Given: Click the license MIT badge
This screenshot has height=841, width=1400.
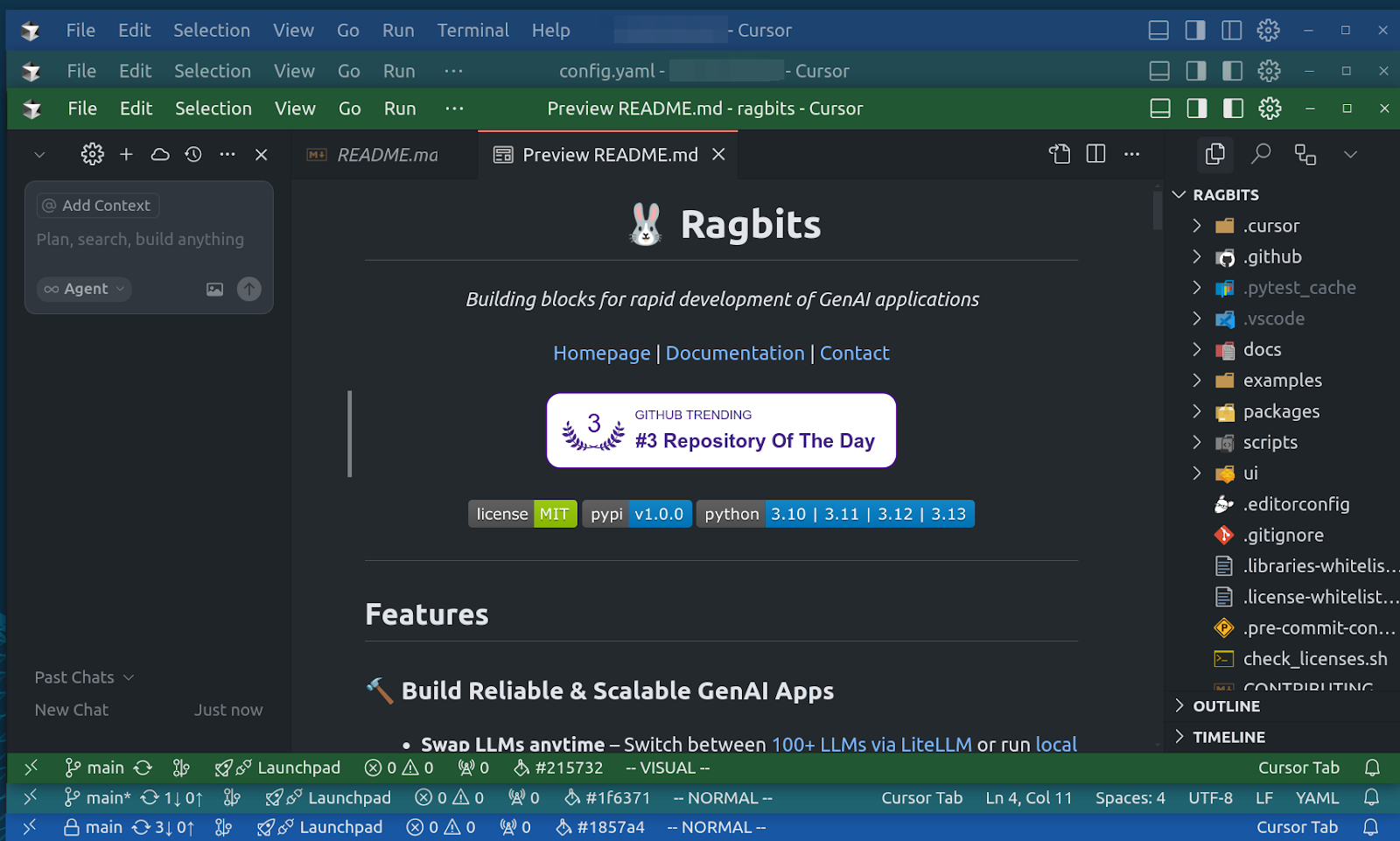Looking at the screenshot, I should [522, 514].
